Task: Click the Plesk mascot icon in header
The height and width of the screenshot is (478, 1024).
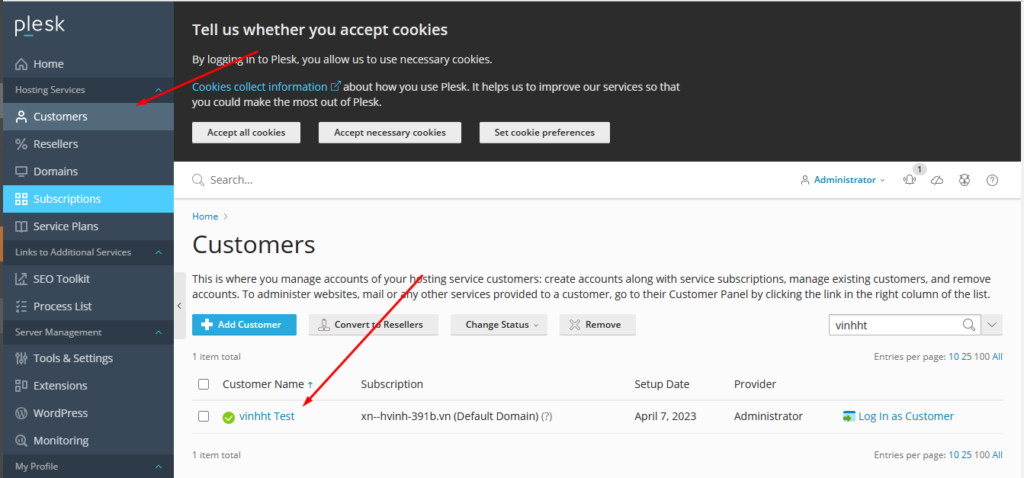Action: pos(965,180)
